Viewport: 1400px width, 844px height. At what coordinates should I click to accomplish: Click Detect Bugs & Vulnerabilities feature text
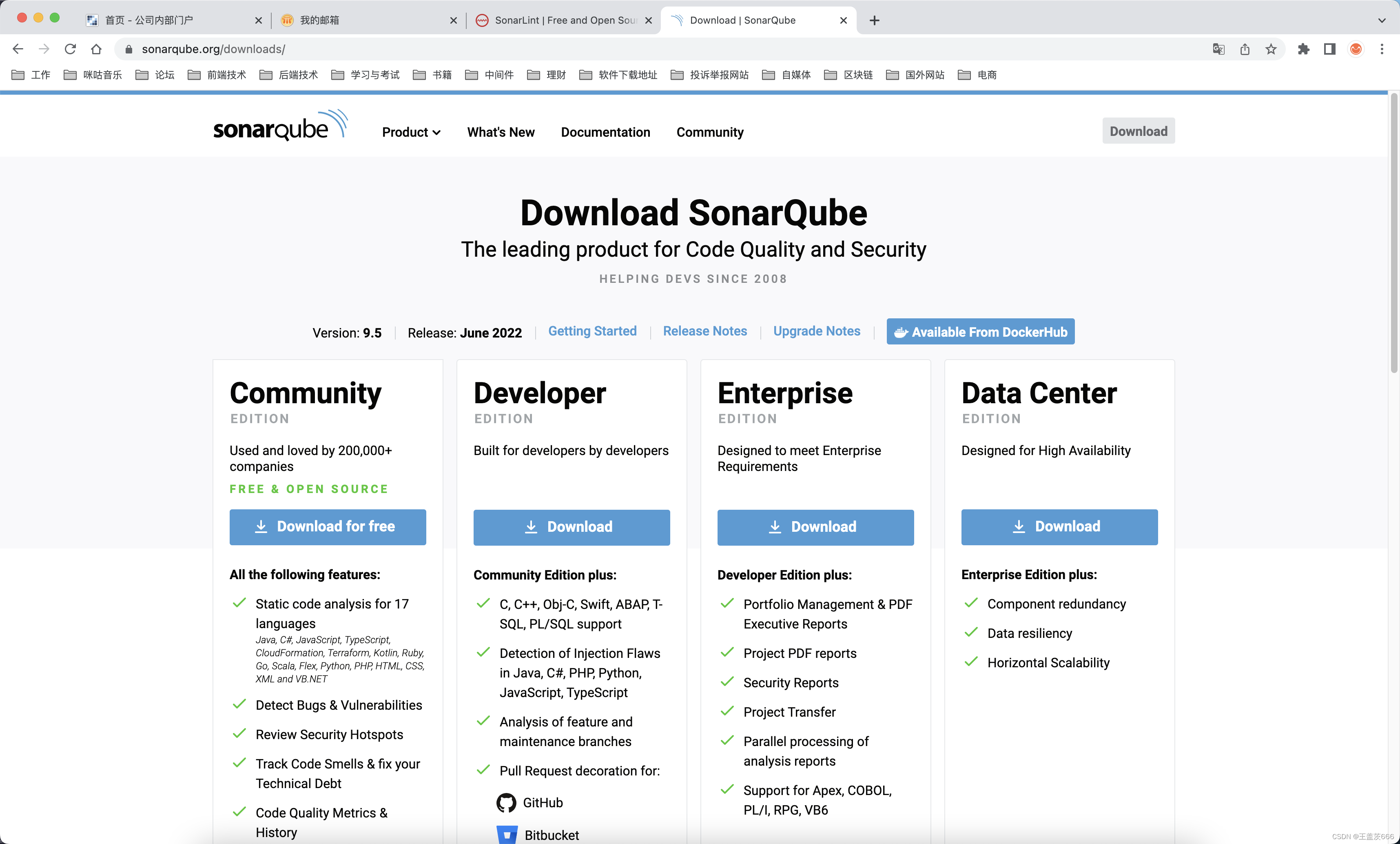pyautogui.click(x=339, y=705)
